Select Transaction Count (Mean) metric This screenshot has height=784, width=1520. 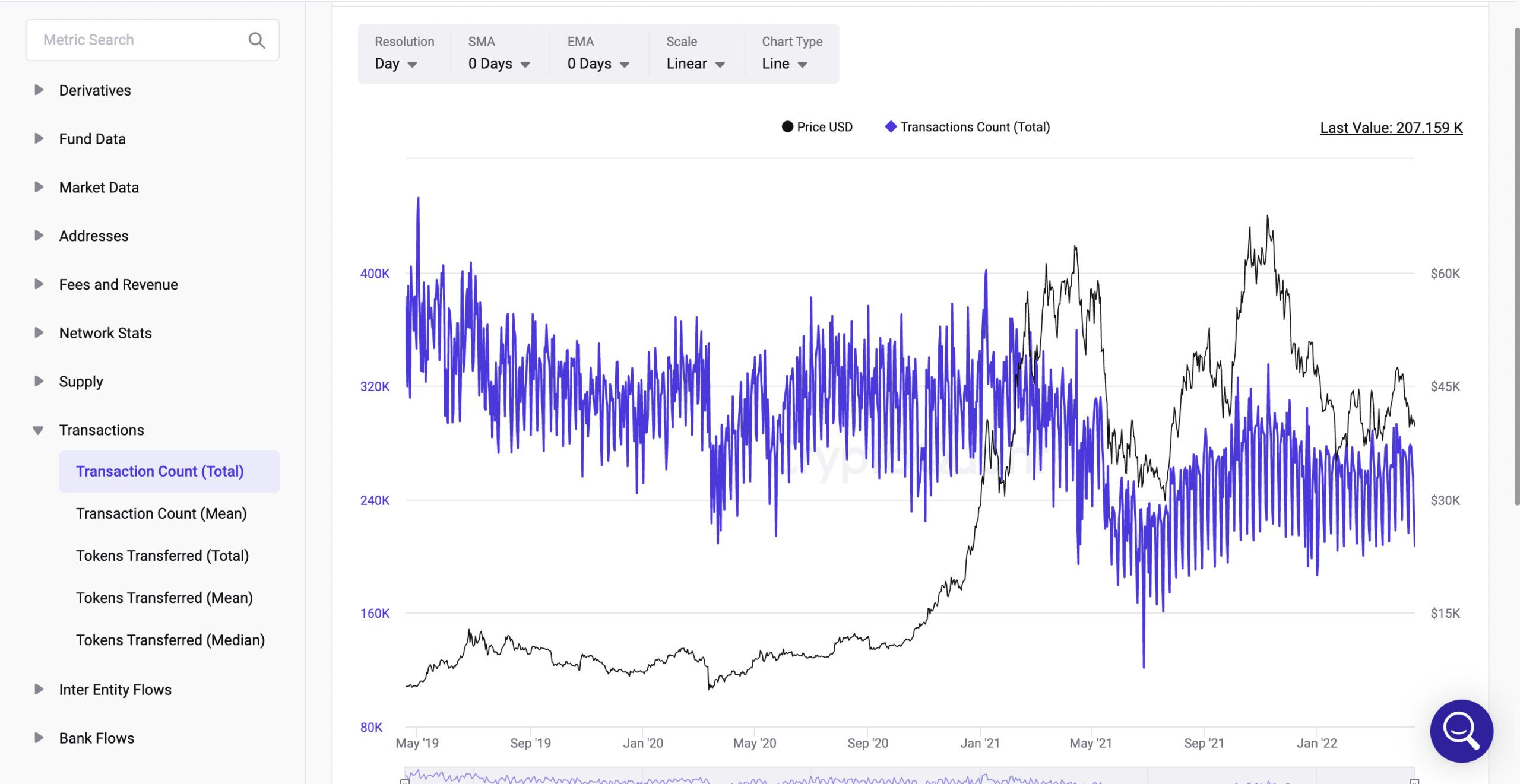(161, 513)
